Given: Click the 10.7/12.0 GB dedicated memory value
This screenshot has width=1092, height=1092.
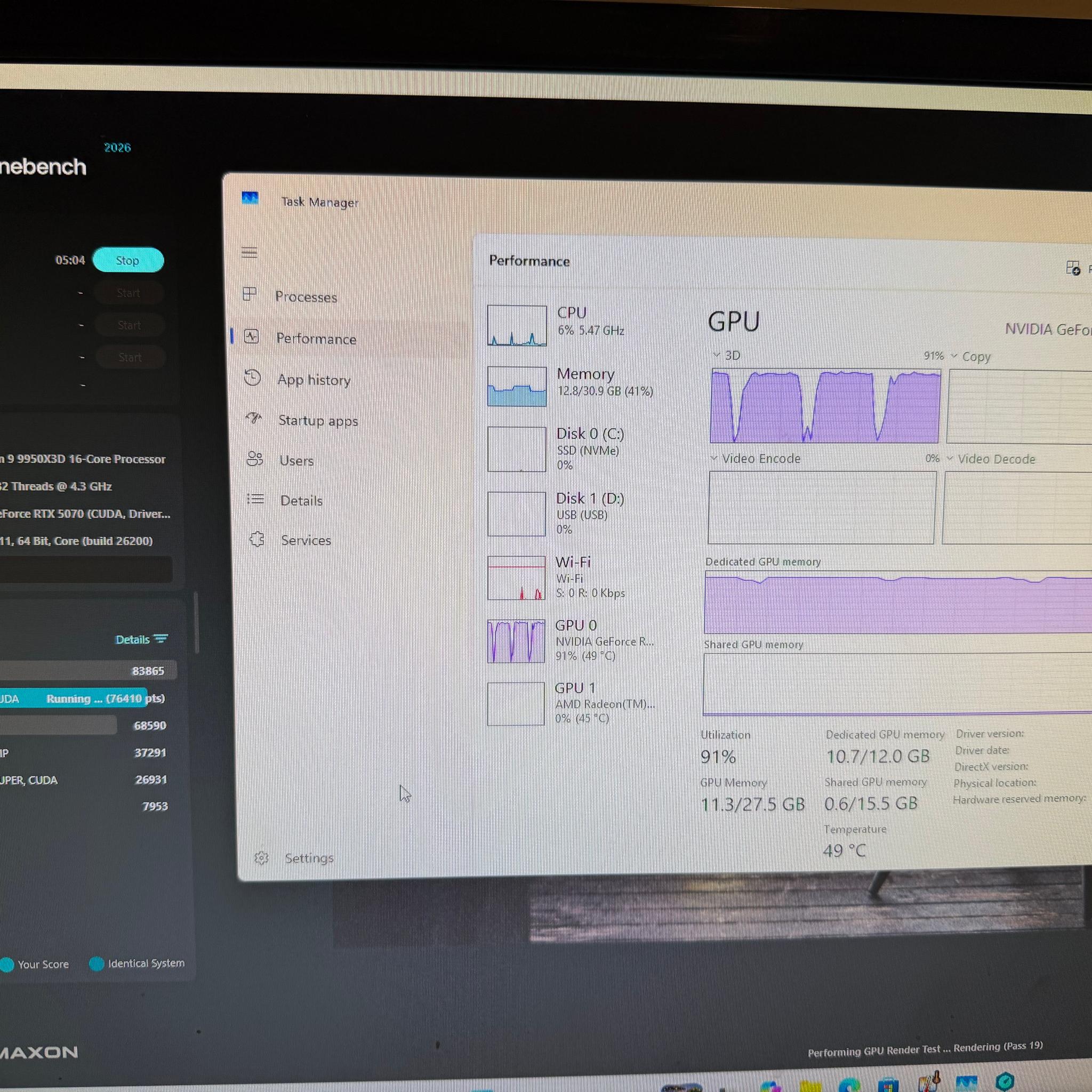Looking at the screenshot, I should click(x=878, y=756).
